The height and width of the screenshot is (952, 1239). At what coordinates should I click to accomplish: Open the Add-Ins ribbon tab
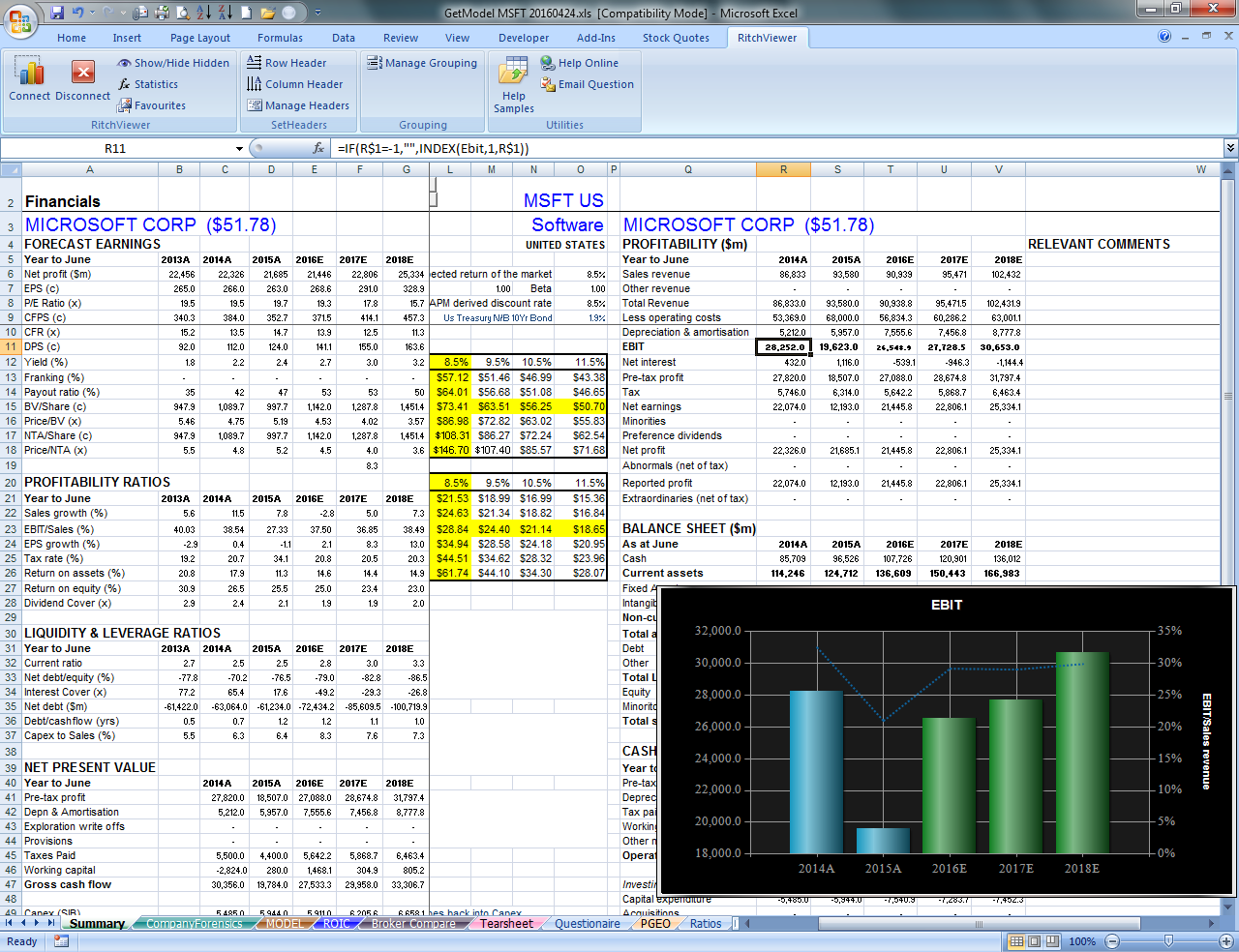[x=595, y=38]
